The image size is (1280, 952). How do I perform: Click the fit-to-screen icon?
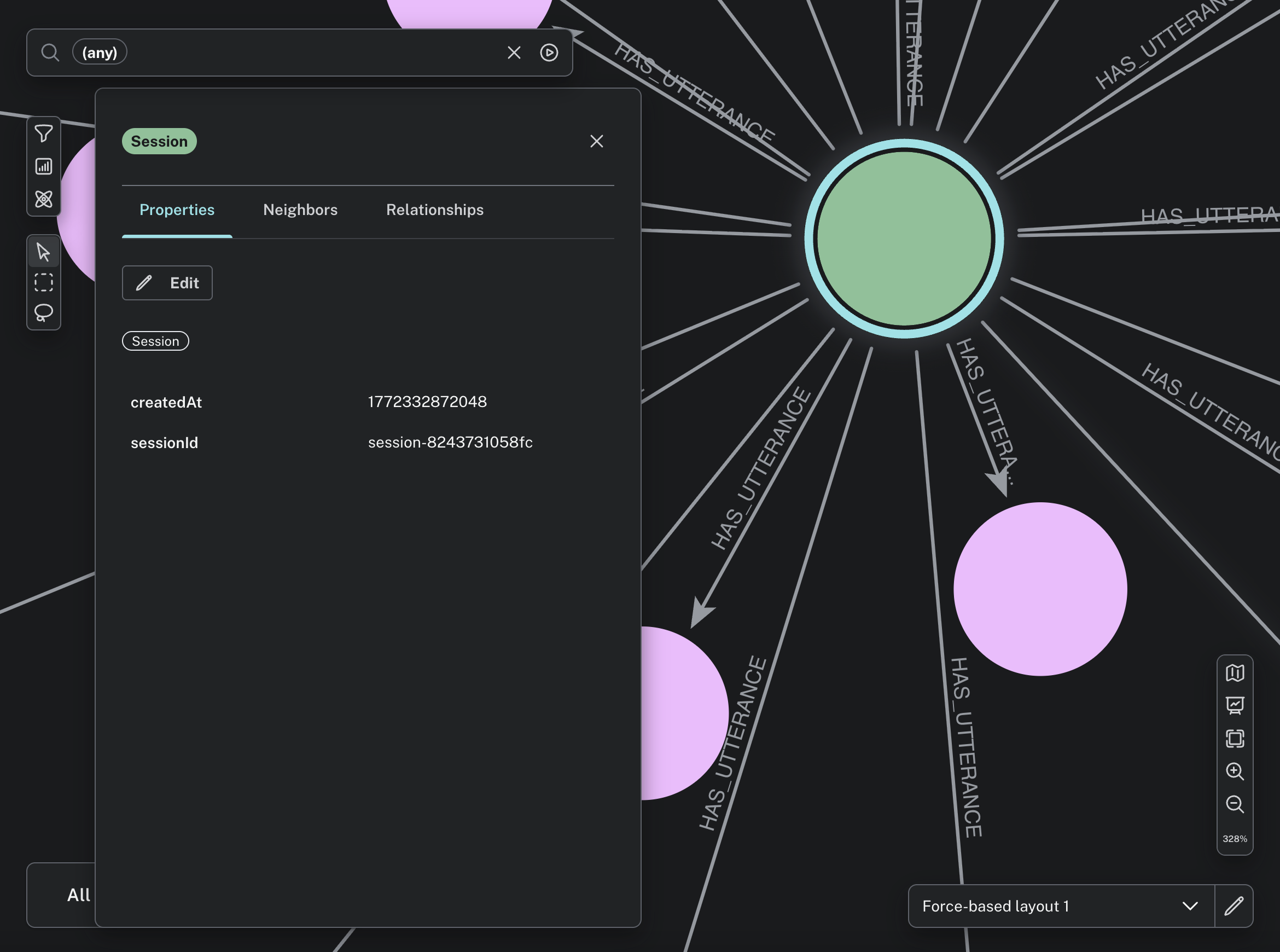(1235, 738)
